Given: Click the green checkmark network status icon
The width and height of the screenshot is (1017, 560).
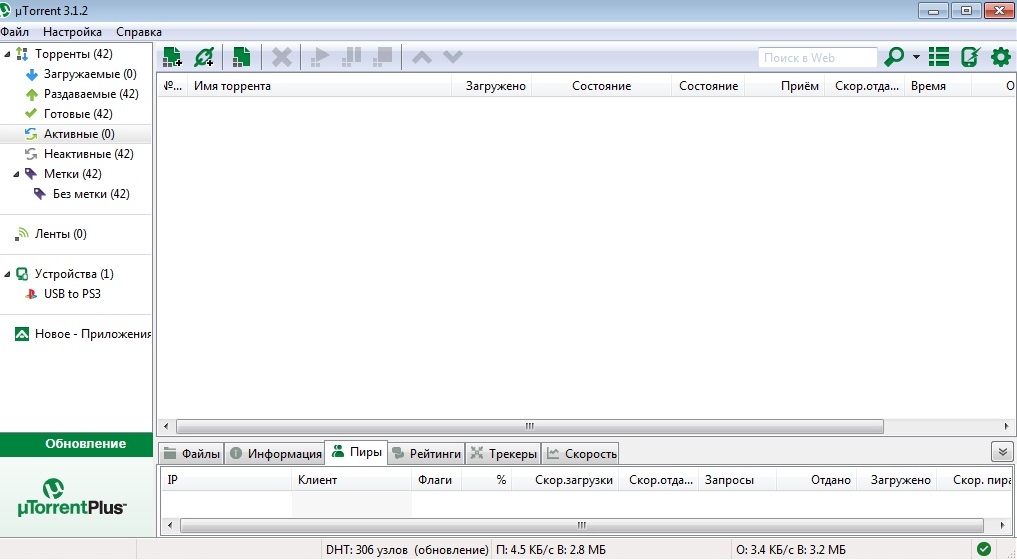Looking at the screenshot, I should [984, 549].
